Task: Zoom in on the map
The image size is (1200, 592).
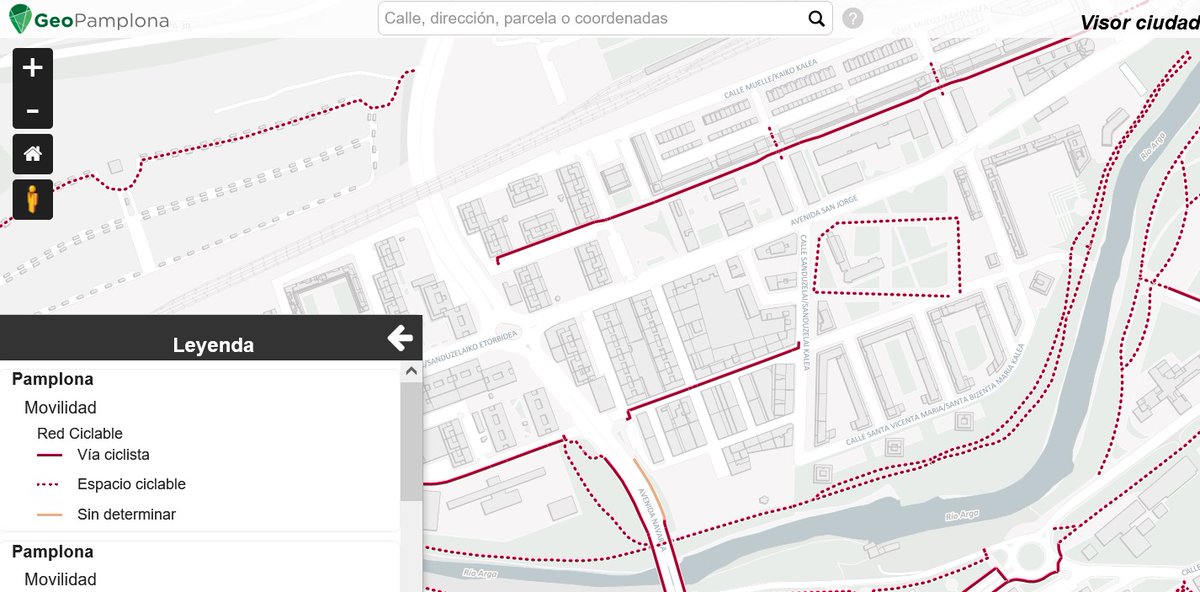Action: coord(33,68)
